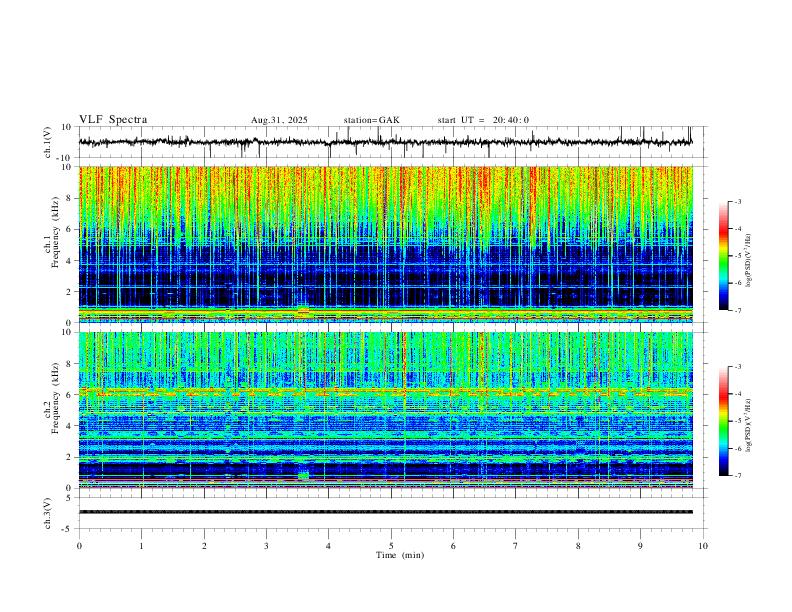Click the "9" tick on the time axis
Image resolution: width=792 pixels, height=612 pixels.
640,546
